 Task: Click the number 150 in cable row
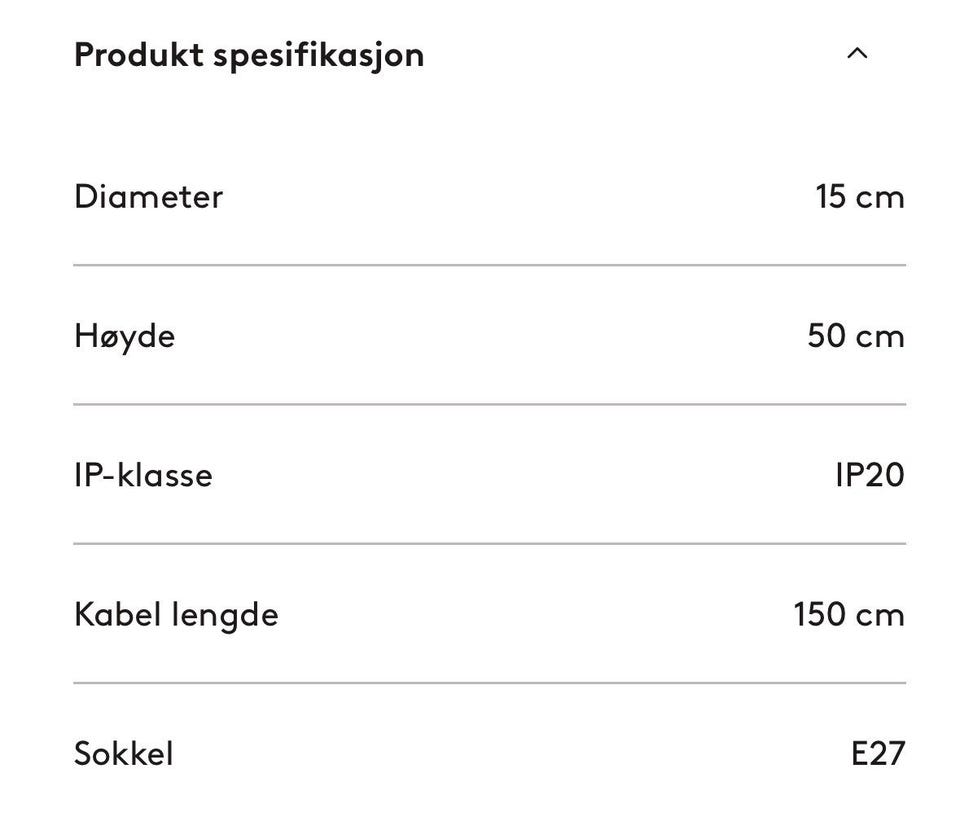pos(819,614)
